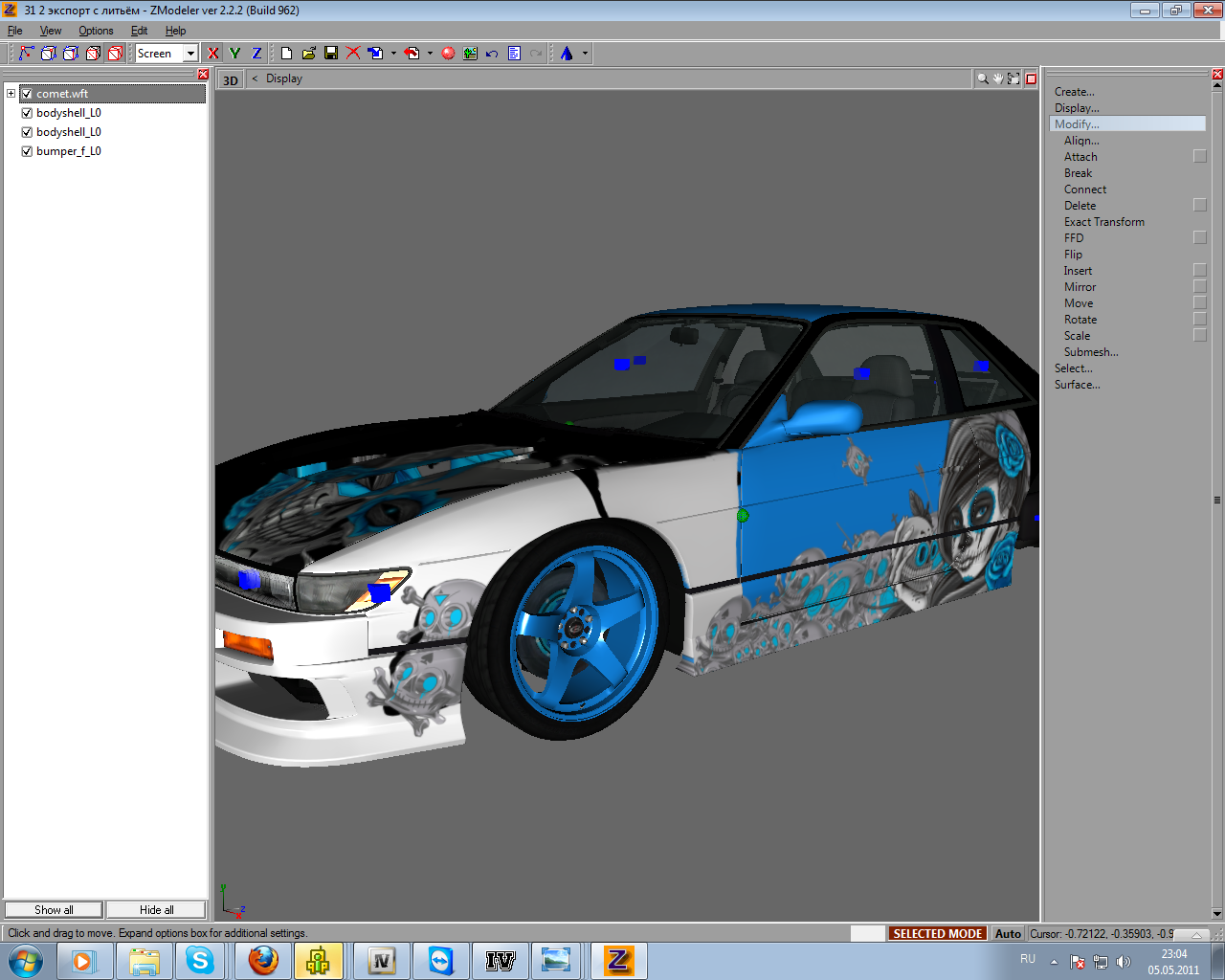The height and width of the screenshot is (980, 1225).
Task: Click the red square viewport icon
Action: pyautogui.click(x=1031, y=79)
